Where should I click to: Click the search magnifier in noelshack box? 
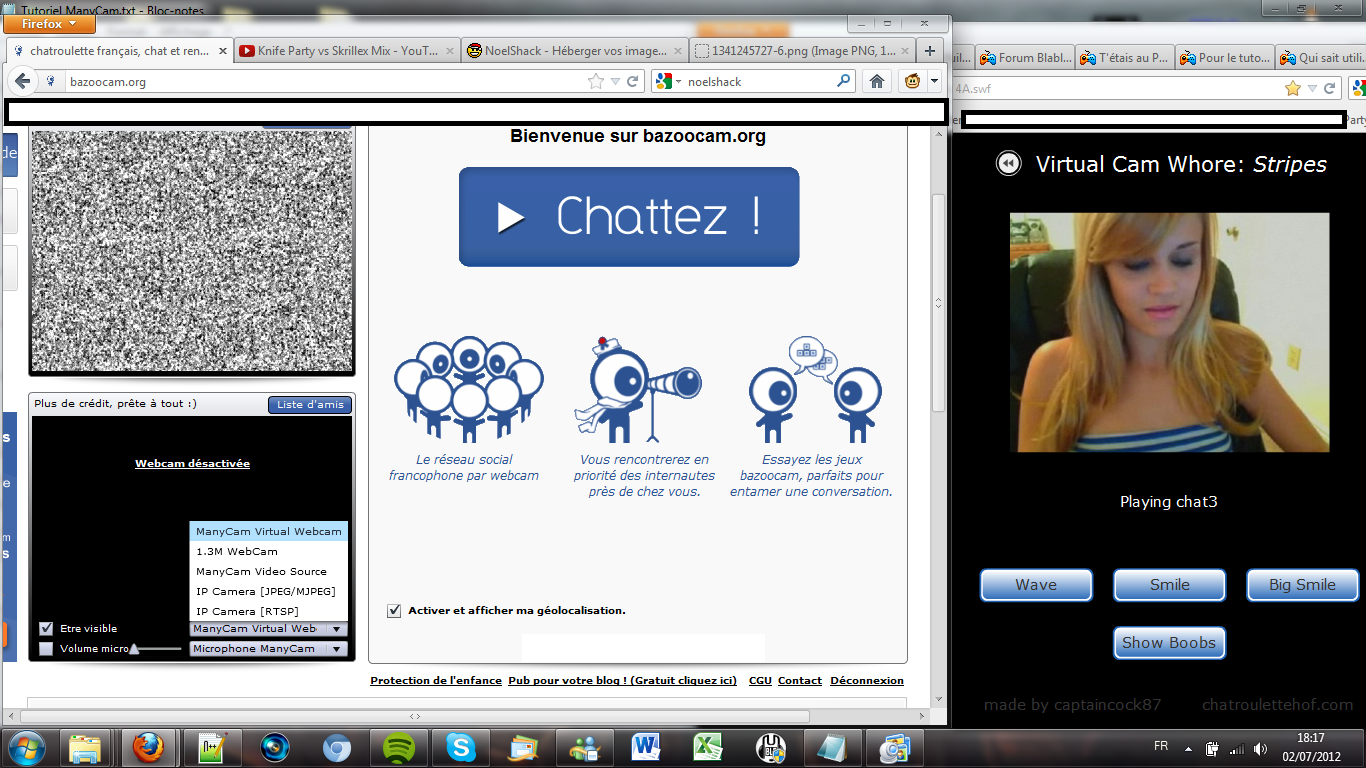pos(844,81)
